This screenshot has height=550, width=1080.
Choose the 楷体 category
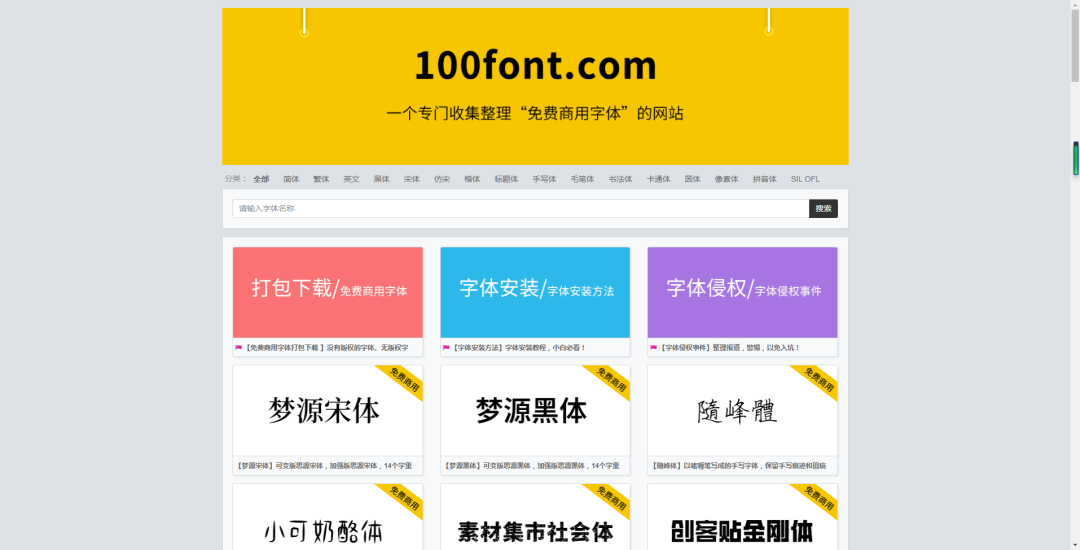tap(472, 179)
